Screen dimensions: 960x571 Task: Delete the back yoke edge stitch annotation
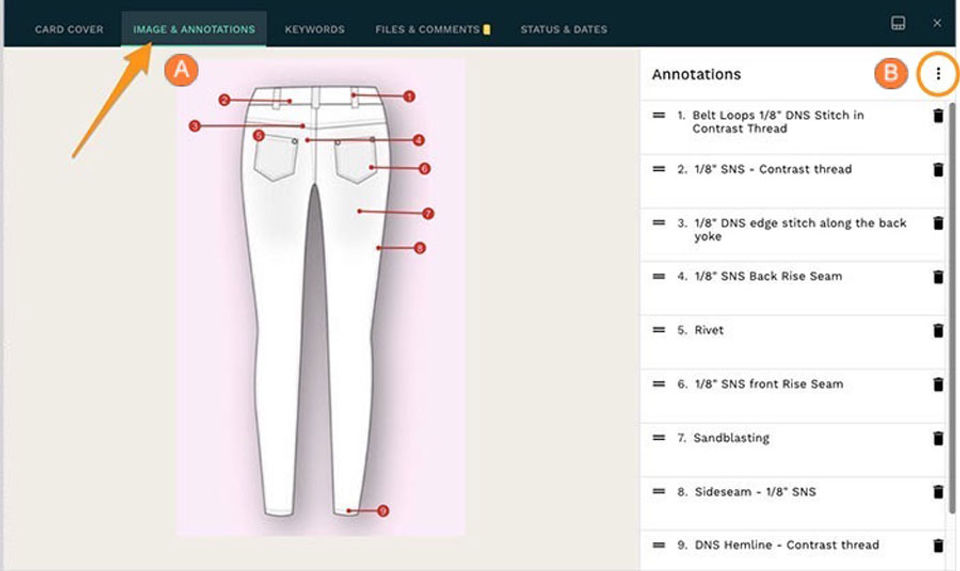coord(938,223)
